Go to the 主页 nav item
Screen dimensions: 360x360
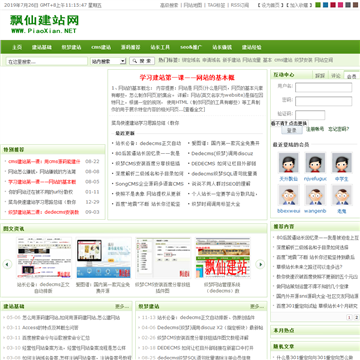tap(17, 47)
